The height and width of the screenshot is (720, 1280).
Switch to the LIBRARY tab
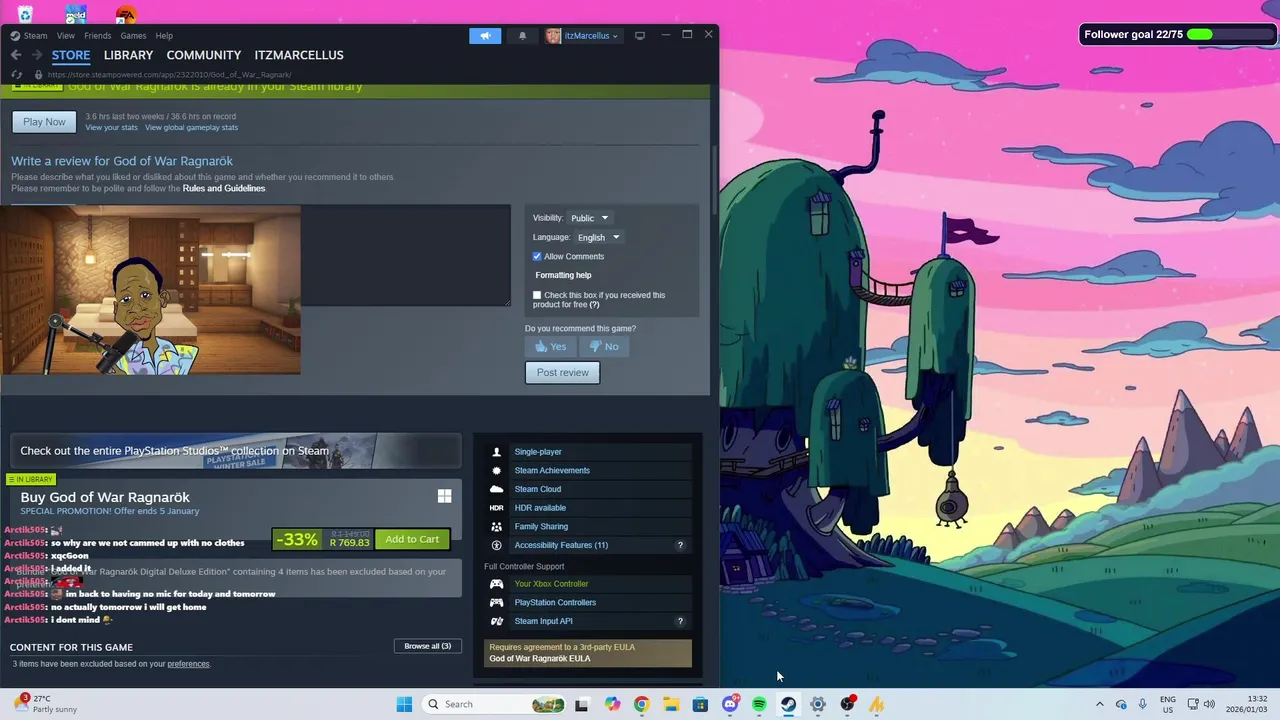pyautogui.click(x=128, y=55)
